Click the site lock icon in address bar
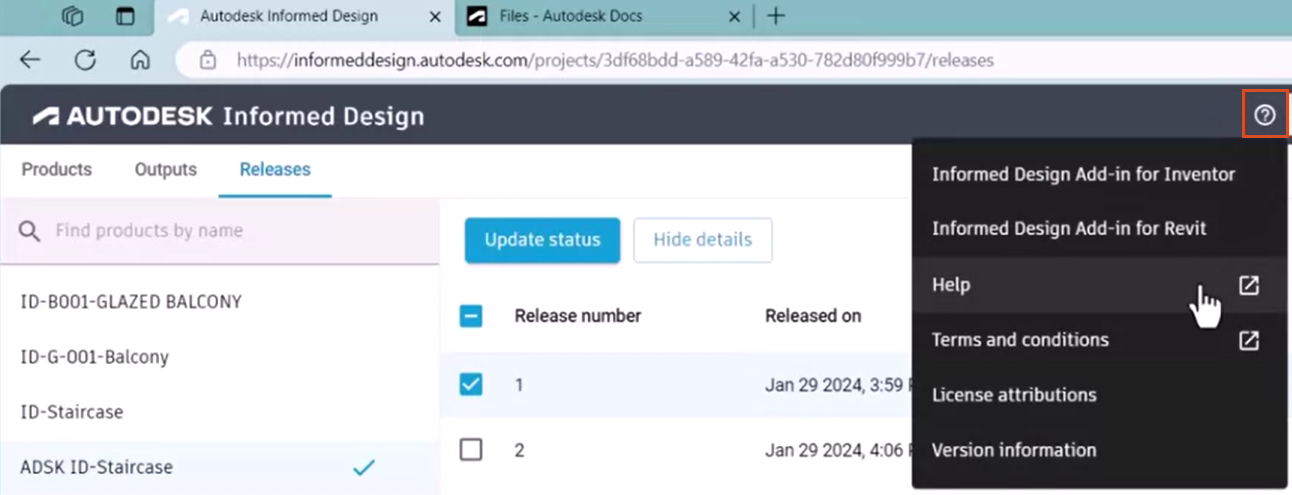The height and width of the screenshot is (495, 1292). pos(208,60)
